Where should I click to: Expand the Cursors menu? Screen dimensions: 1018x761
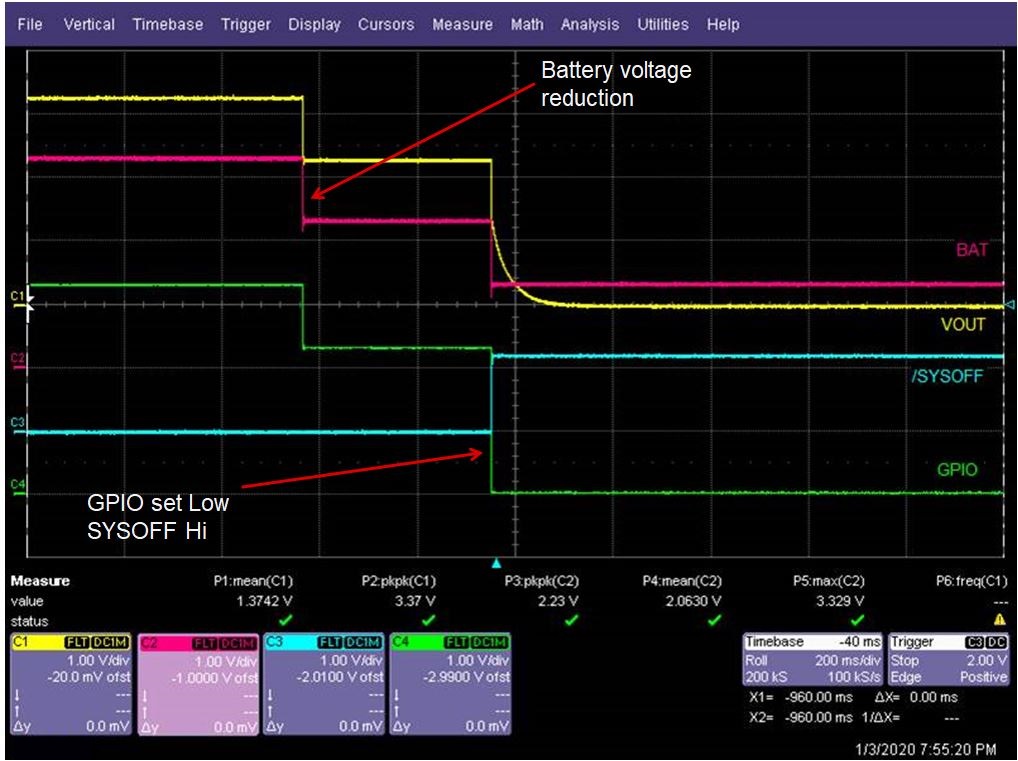tap(386, 24)
